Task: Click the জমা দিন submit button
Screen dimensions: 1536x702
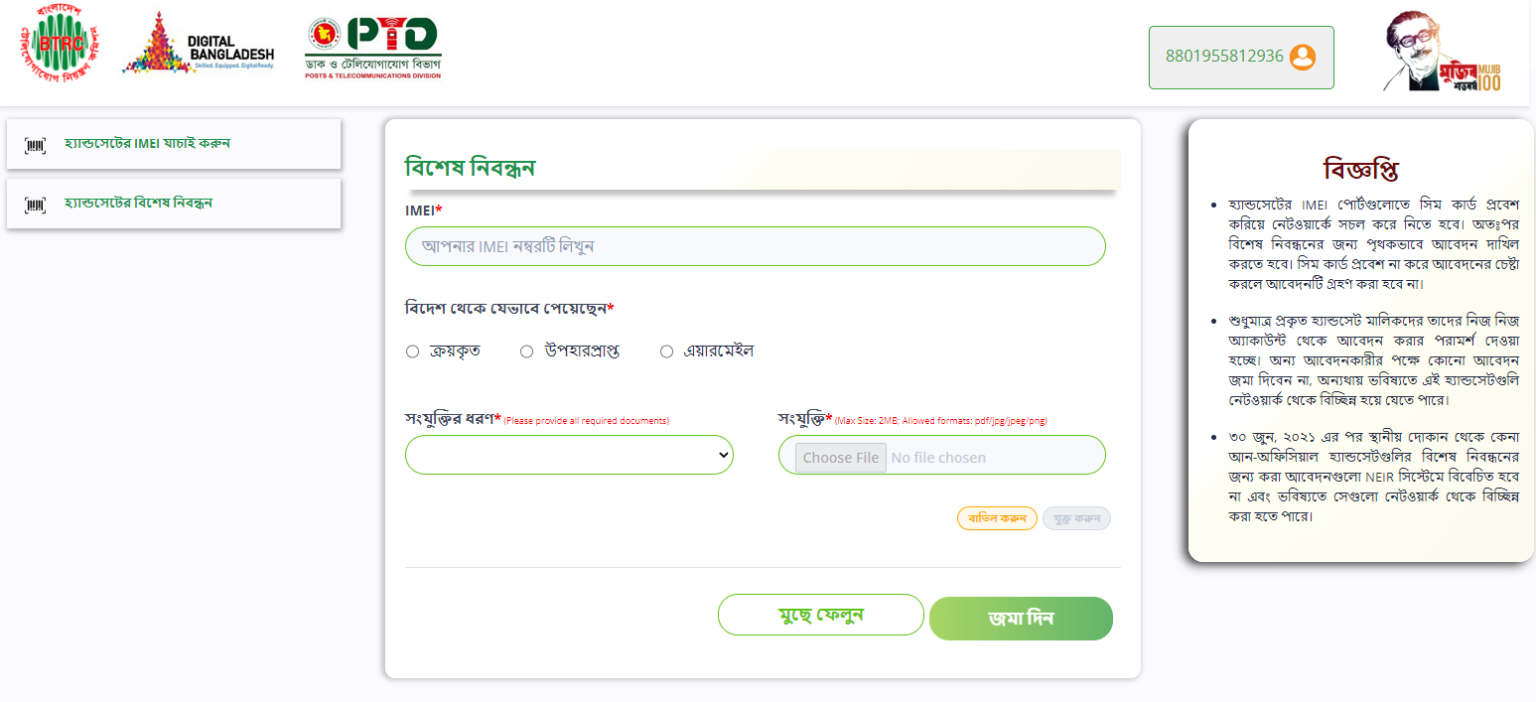Action: coord(1021,618)
